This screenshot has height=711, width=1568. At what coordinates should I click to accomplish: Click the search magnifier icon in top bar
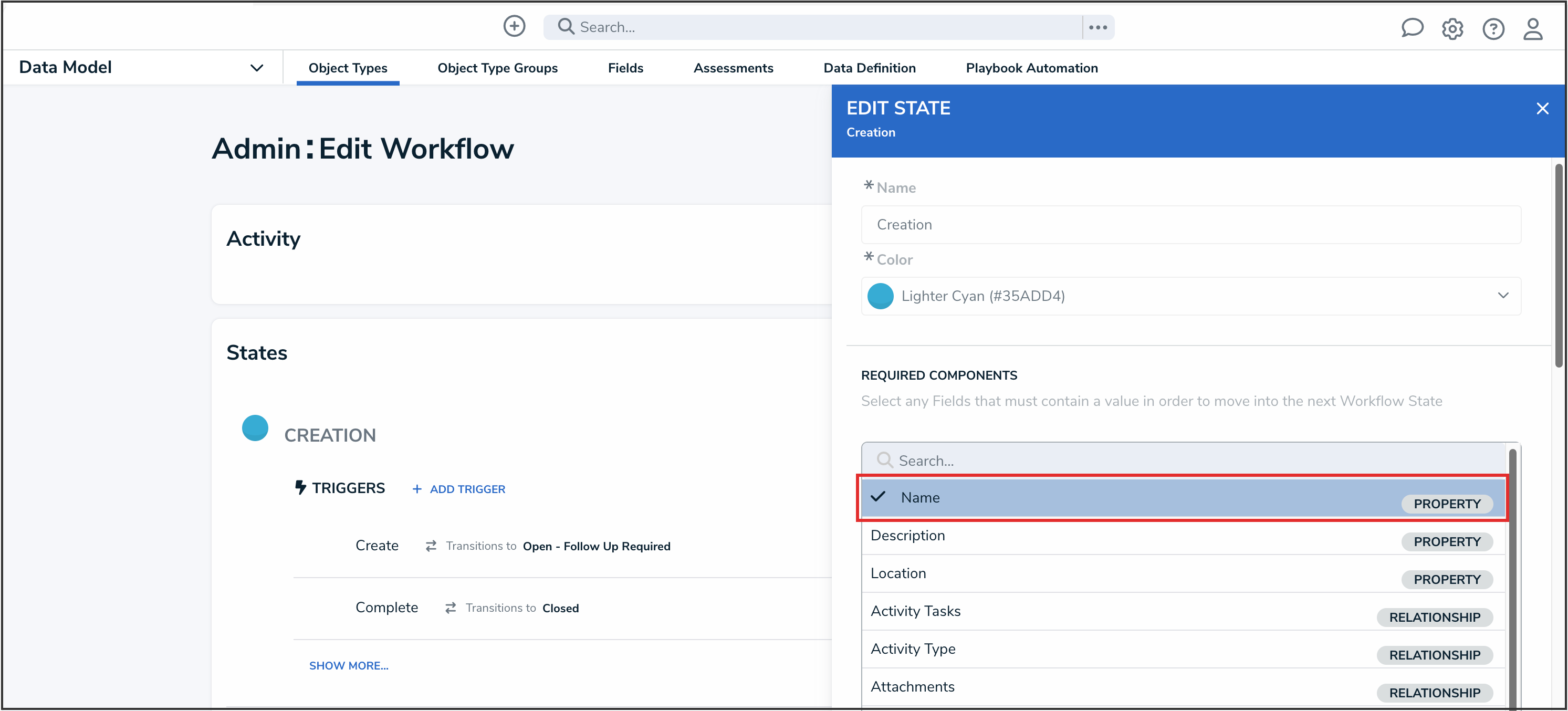click(566, 26)
